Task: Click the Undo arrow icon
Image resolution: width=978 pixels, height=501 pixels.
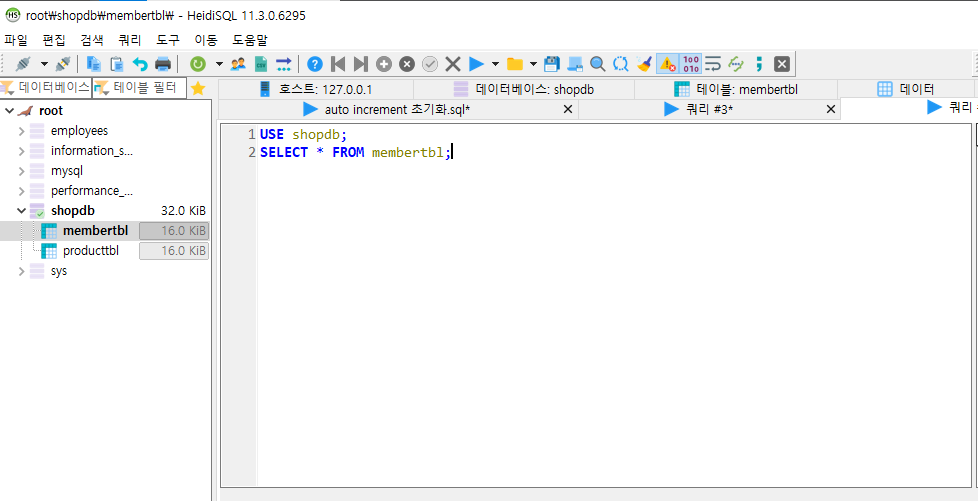Action: tap(140, 64)
